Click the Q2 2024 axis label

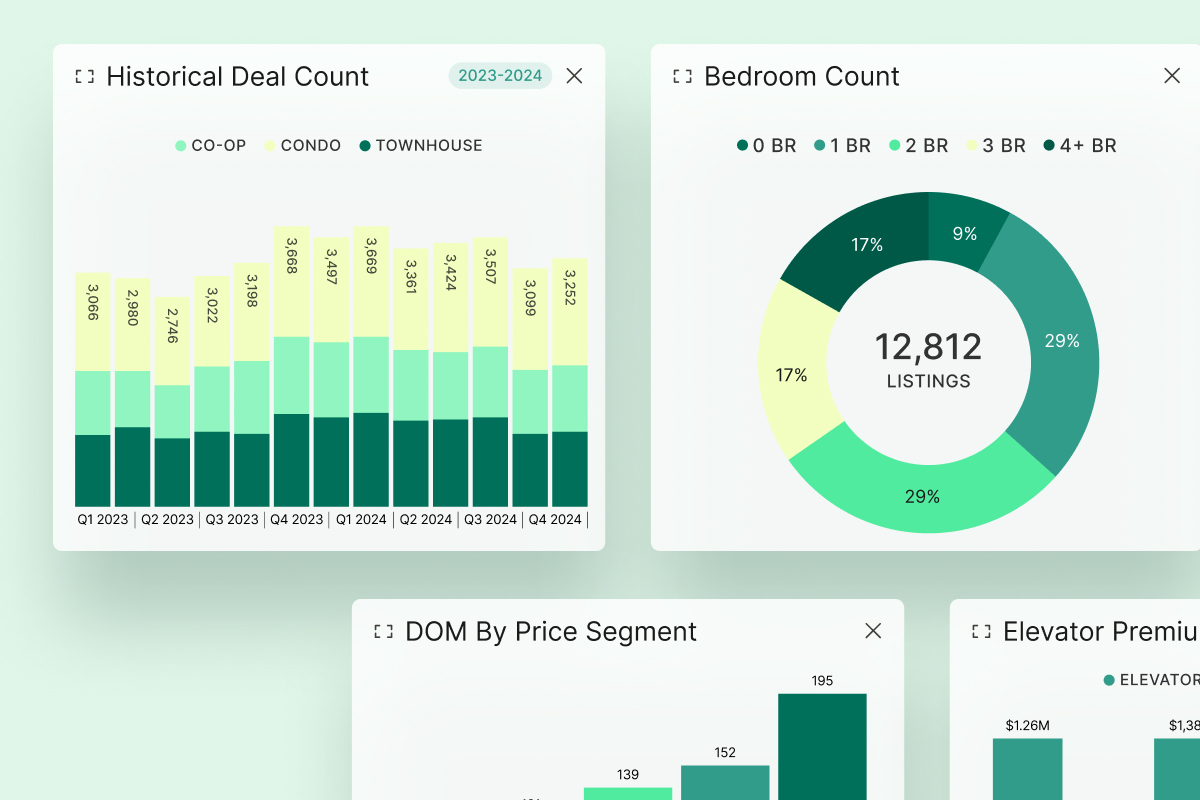426,520
